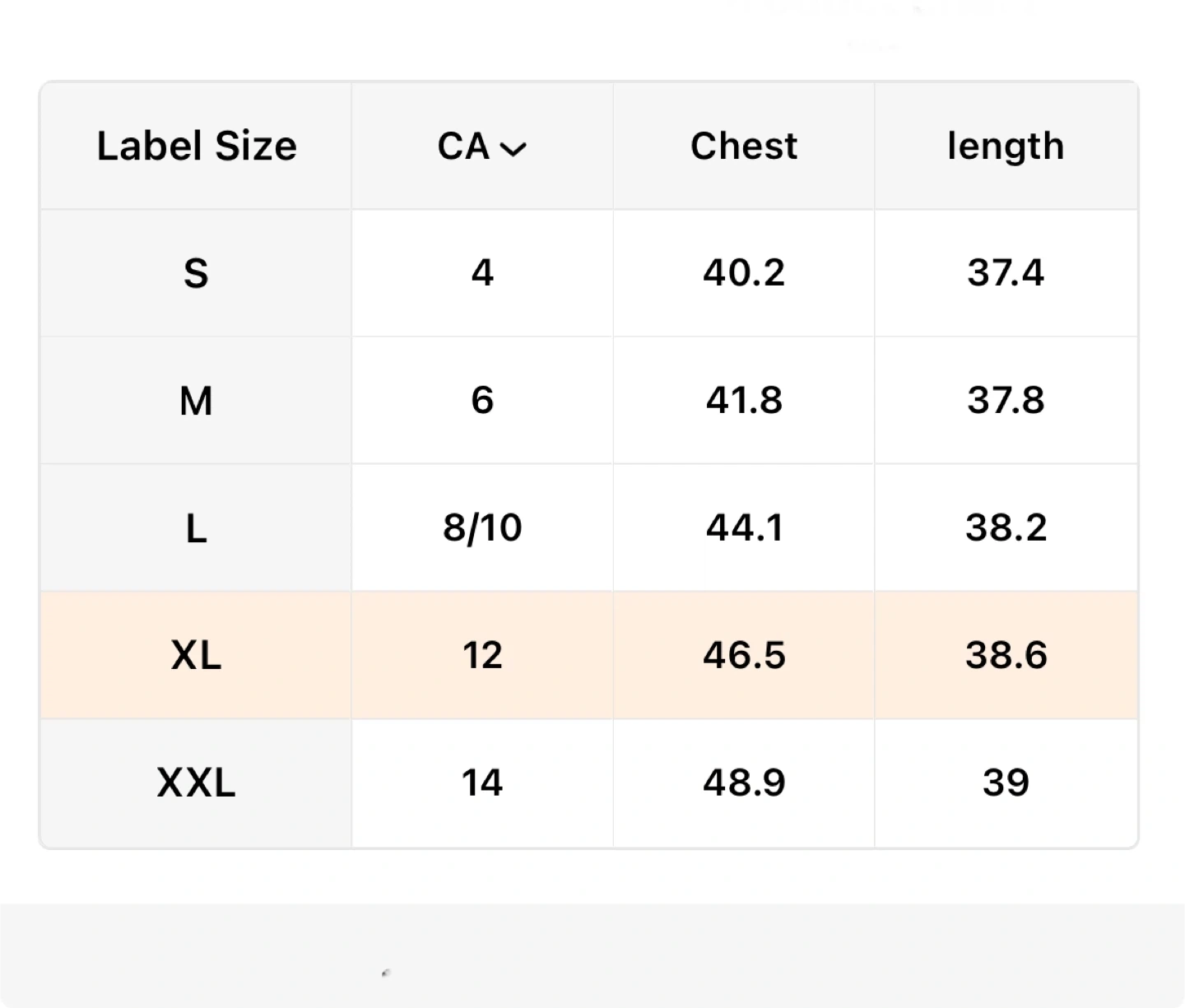Click CA size 14 cell
The width and height of the screenshot is (1185, 1008).
pos(482,783)
